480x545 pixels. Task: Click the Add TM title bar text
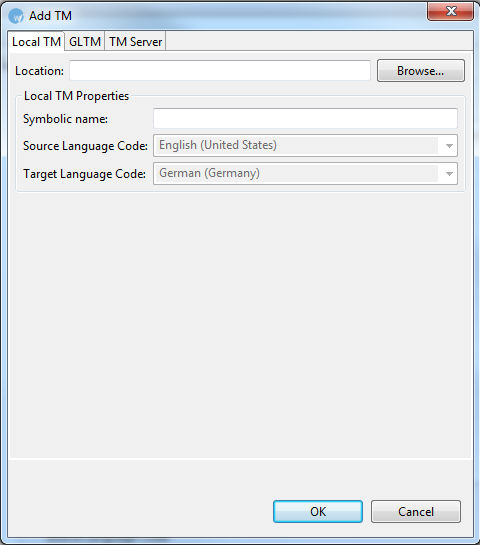point(50,16)
